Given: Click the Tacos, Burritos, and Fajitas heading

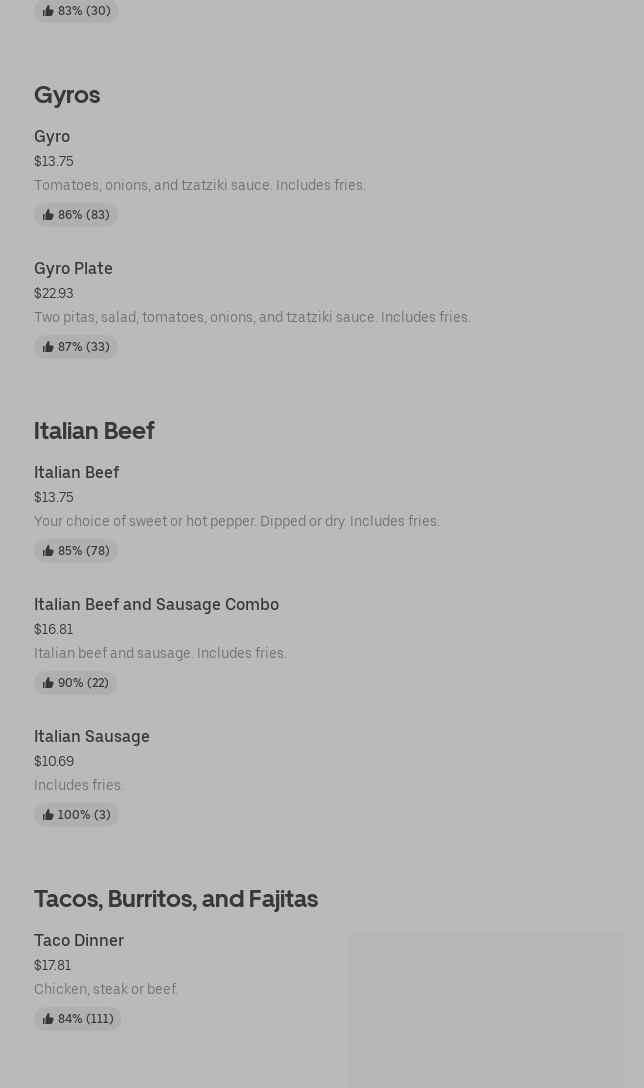Looking at the screenshot, I should [x=176, y=898].
